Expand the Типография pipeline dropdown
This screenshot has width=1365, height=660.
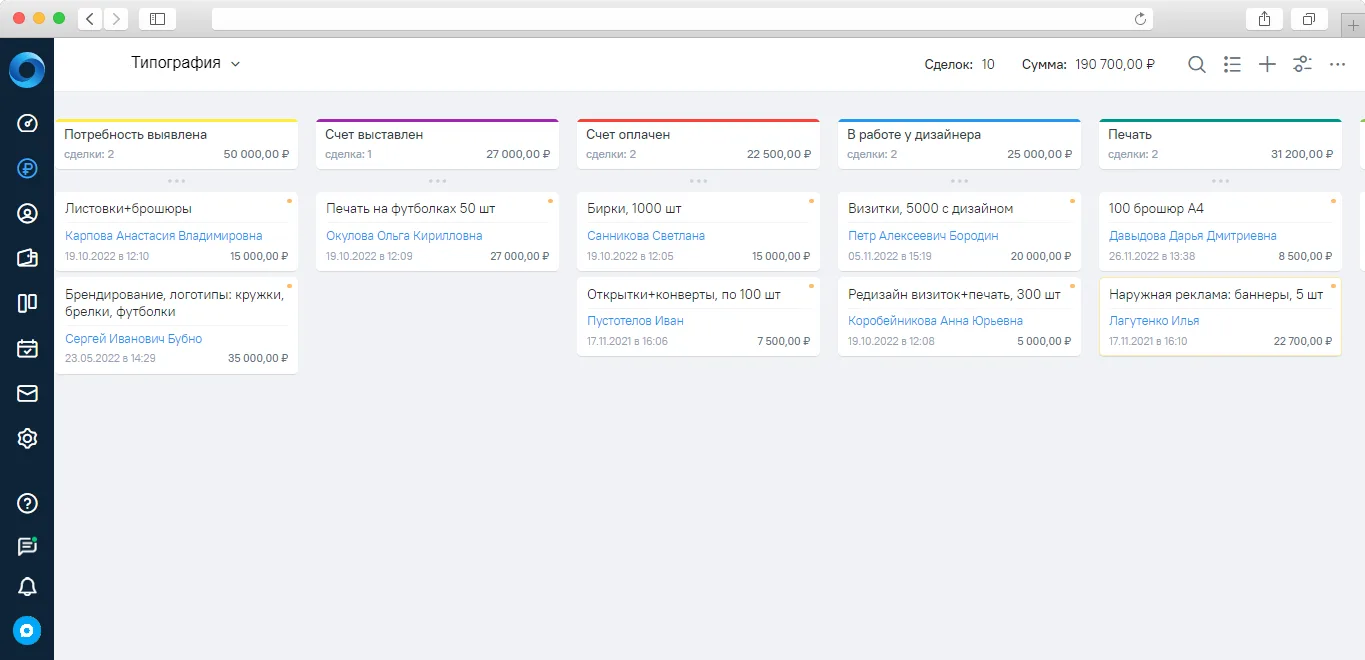pos(186,63)
